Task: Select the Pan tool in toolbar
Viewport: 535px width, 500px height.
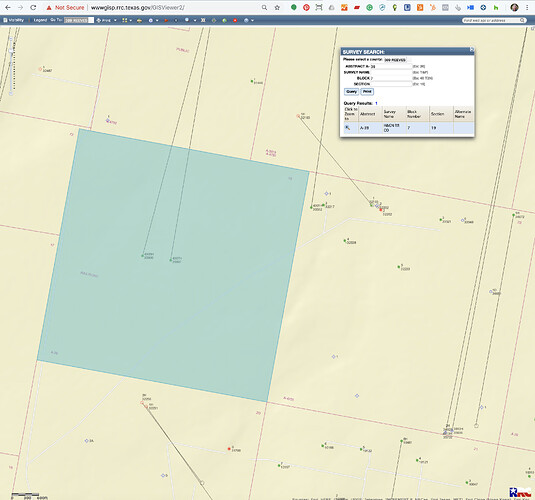Action: point(104,20)
